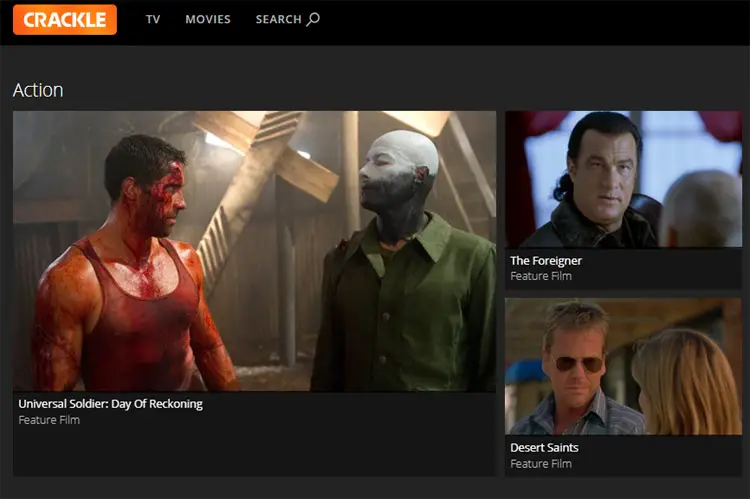Open the Desert Saints movie thumbnail

click(623, 366)
